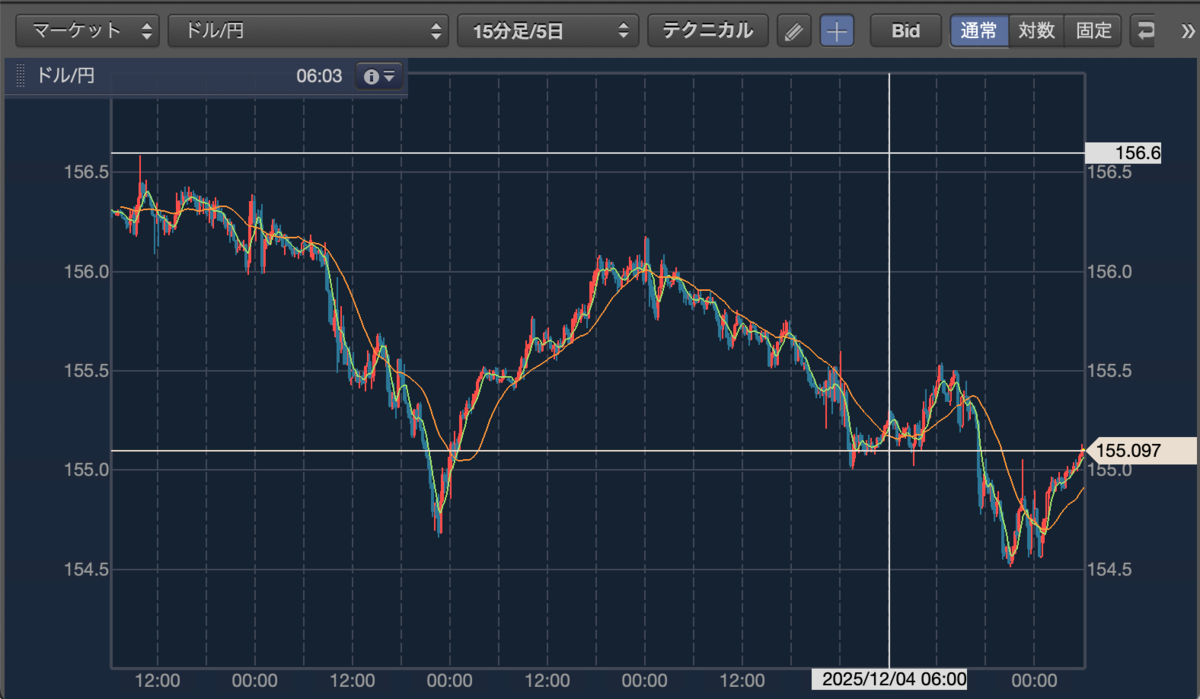This screenshot has width=1200, height=699.
Task: Expand the toolbar overflow chevron
Action: tap(1186, 31)
